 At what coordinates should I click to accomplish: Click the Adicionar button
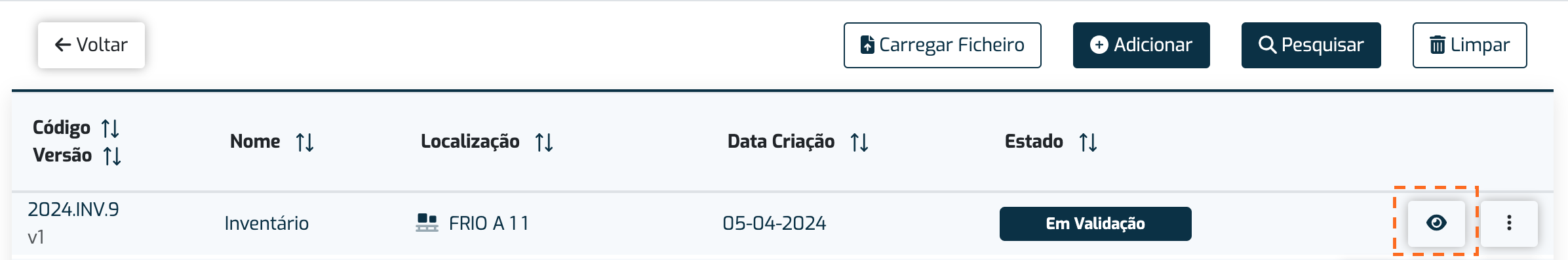click(1141, 45)
